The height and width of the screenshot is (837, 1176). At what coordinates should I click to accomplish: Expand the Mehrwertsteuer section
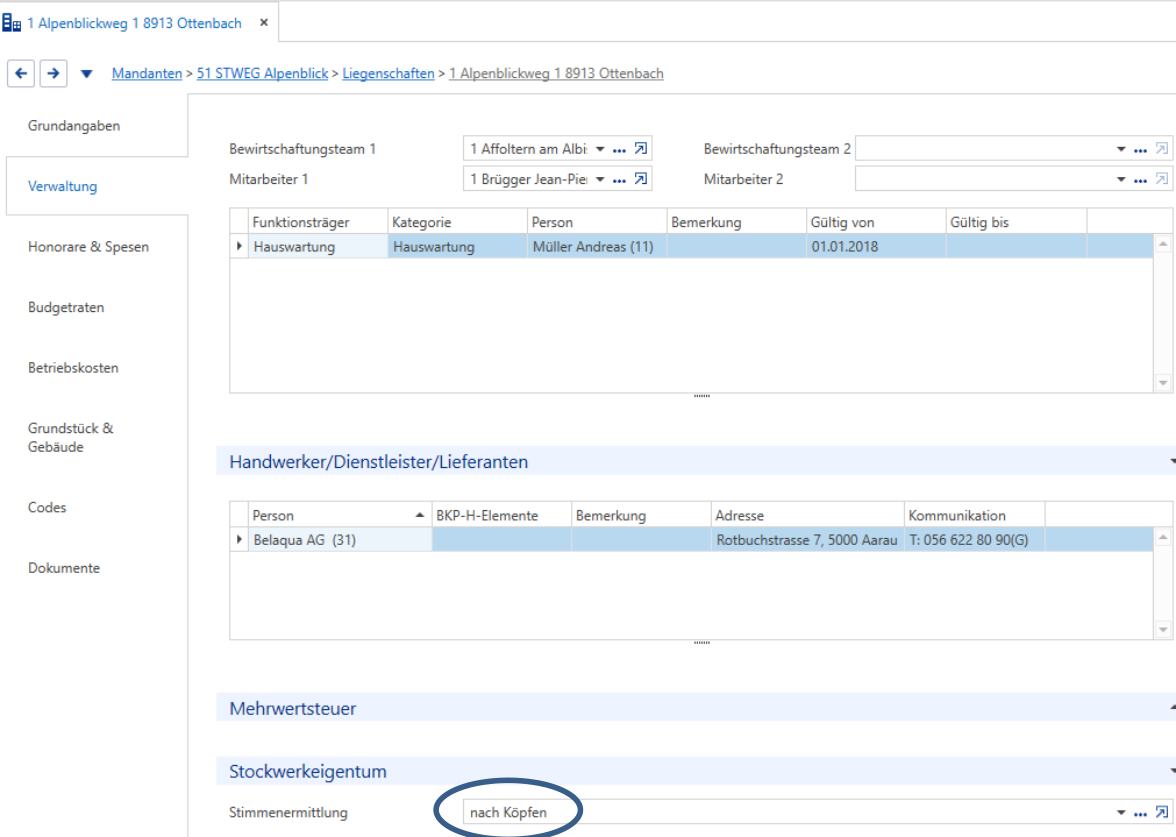(x=1172, y=708)
